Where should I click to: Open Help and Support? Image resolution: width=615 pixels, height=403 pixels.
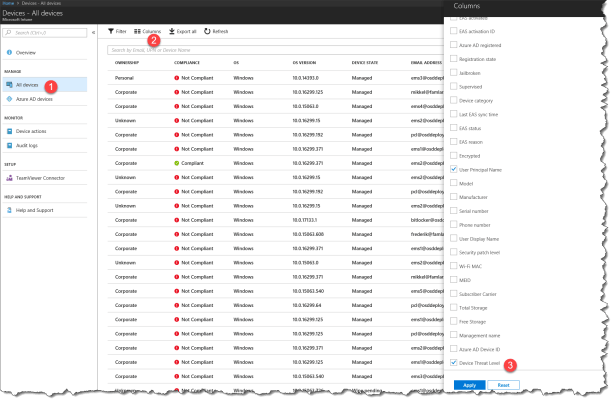click(x=45, y=210)
